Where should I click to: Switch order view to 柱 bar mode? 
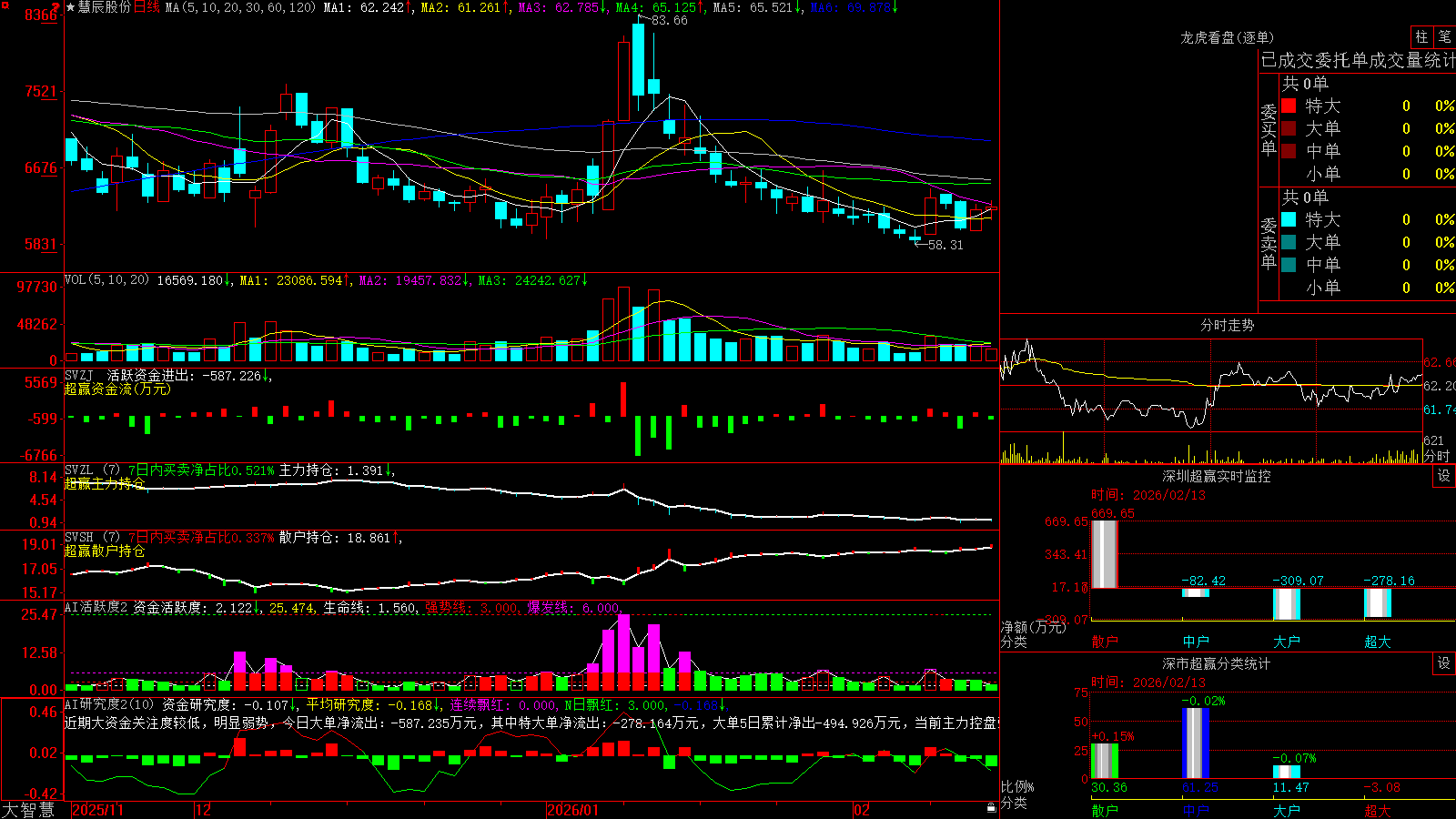pyautogui.click(x=1421, y=37)
